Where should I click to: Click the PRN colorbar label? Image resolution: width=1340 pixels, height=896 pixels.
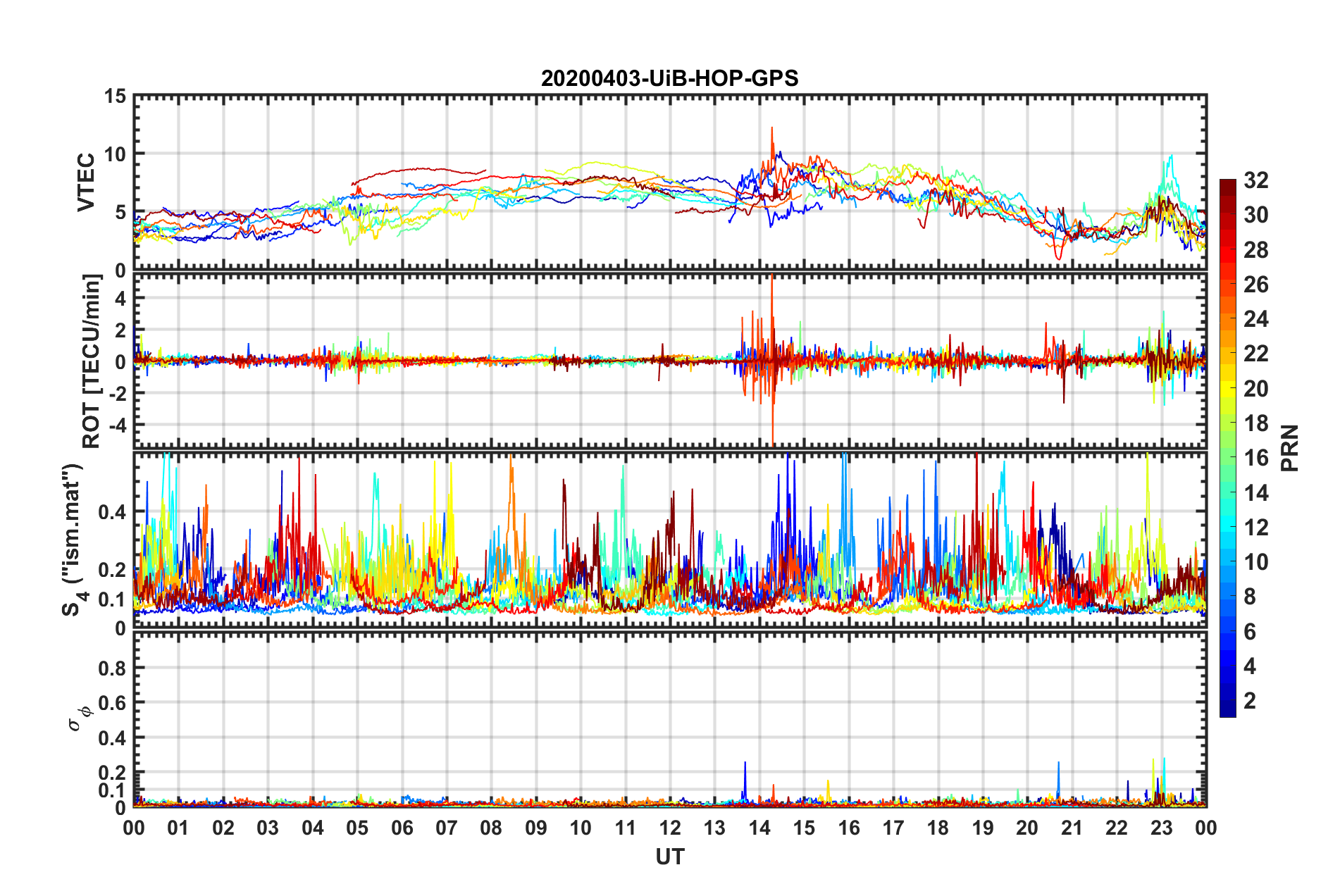coord(1290,448)
